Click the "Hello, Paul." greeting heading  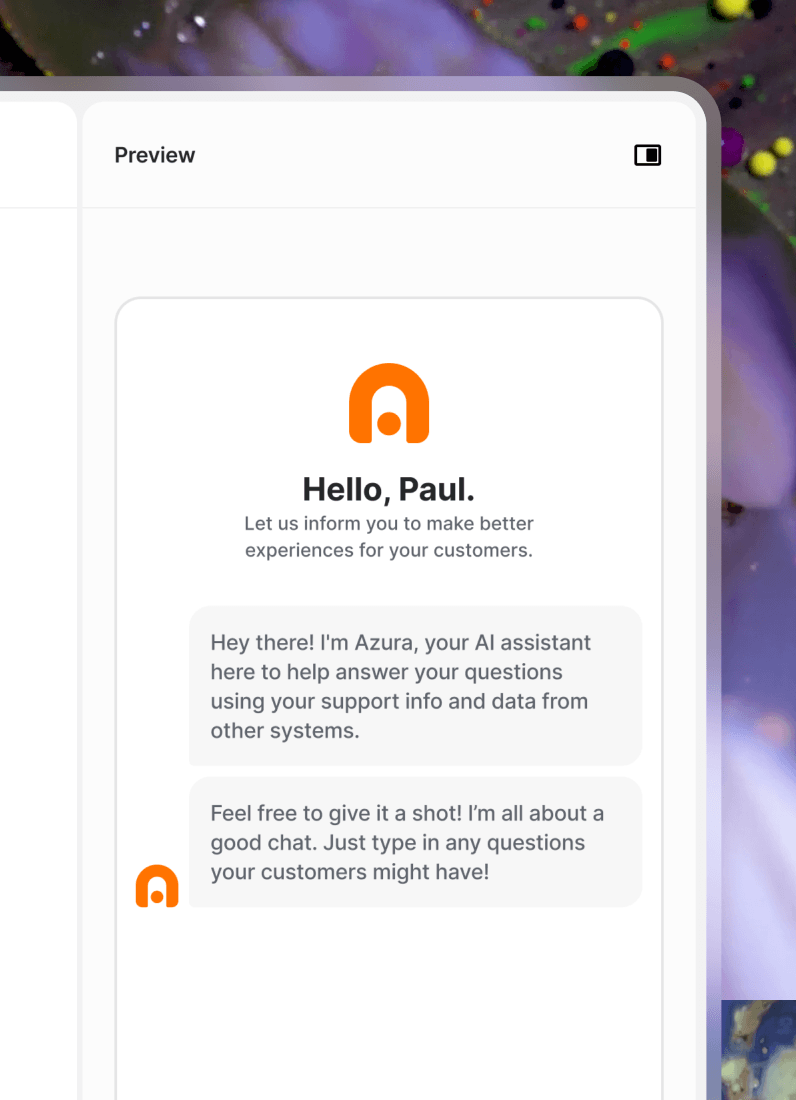389,489
